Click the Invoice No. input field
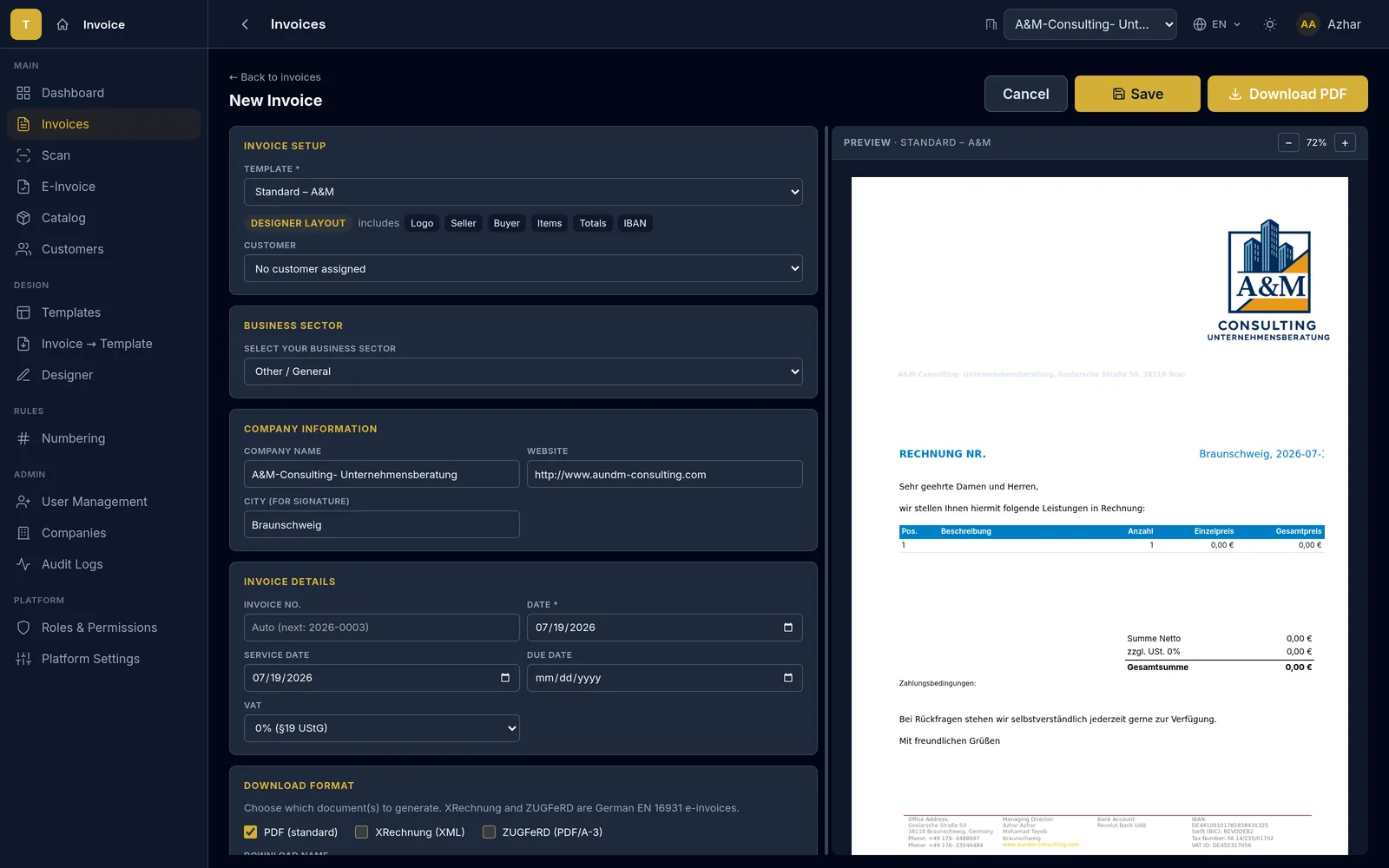 (382, 628)
